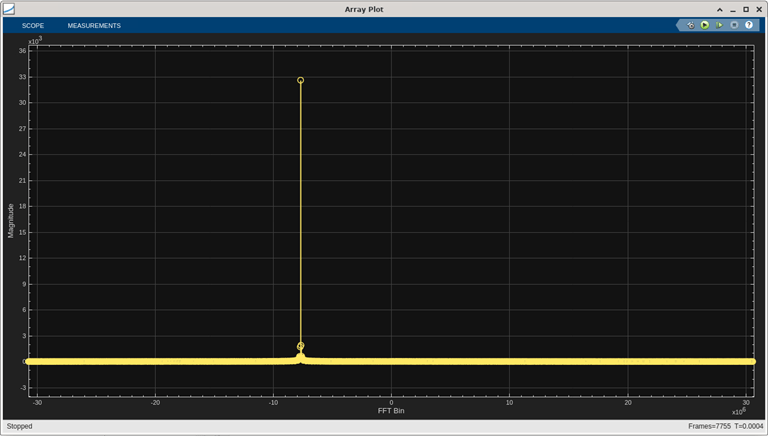Collapse the quick access toolbar's left edge

679,25
